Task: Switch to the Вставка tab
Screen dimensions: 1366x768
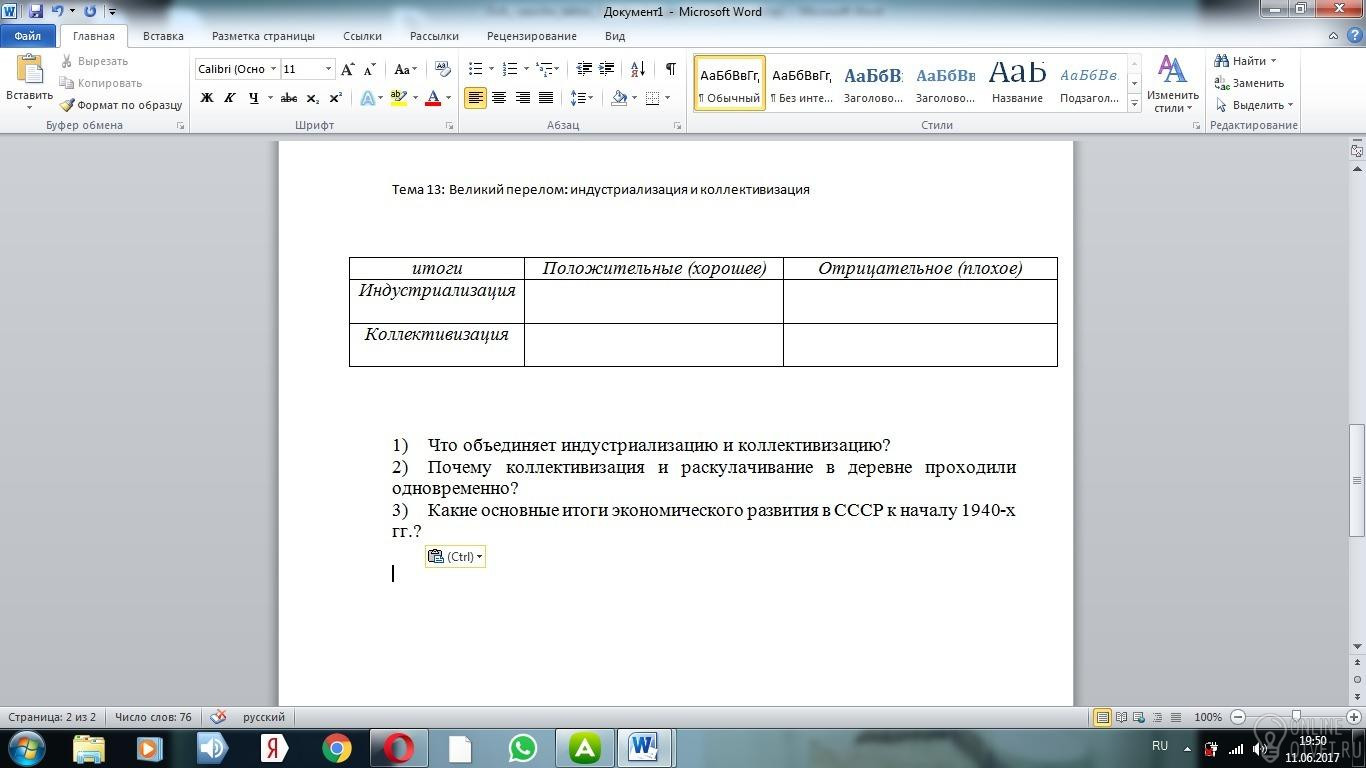Action: coord(163,36)
